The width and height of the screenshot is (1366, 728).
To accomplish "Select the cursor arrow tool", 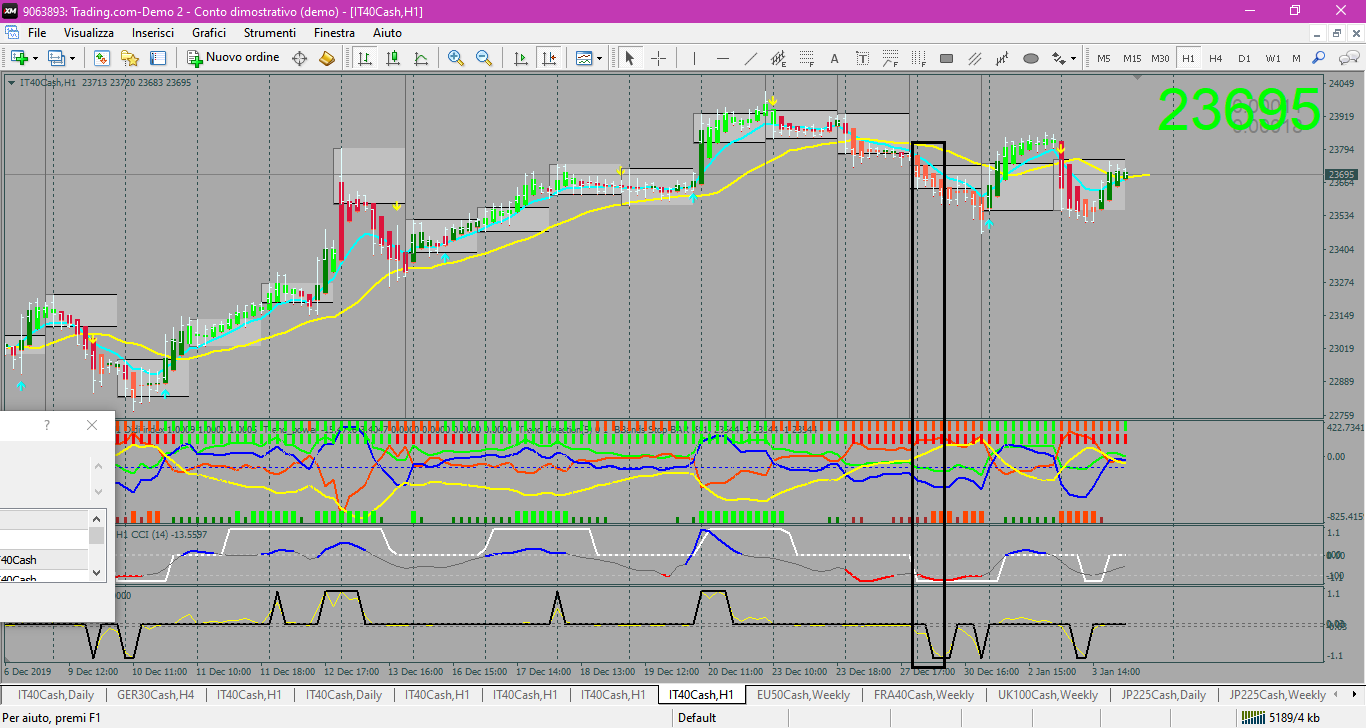I will 630,58.
